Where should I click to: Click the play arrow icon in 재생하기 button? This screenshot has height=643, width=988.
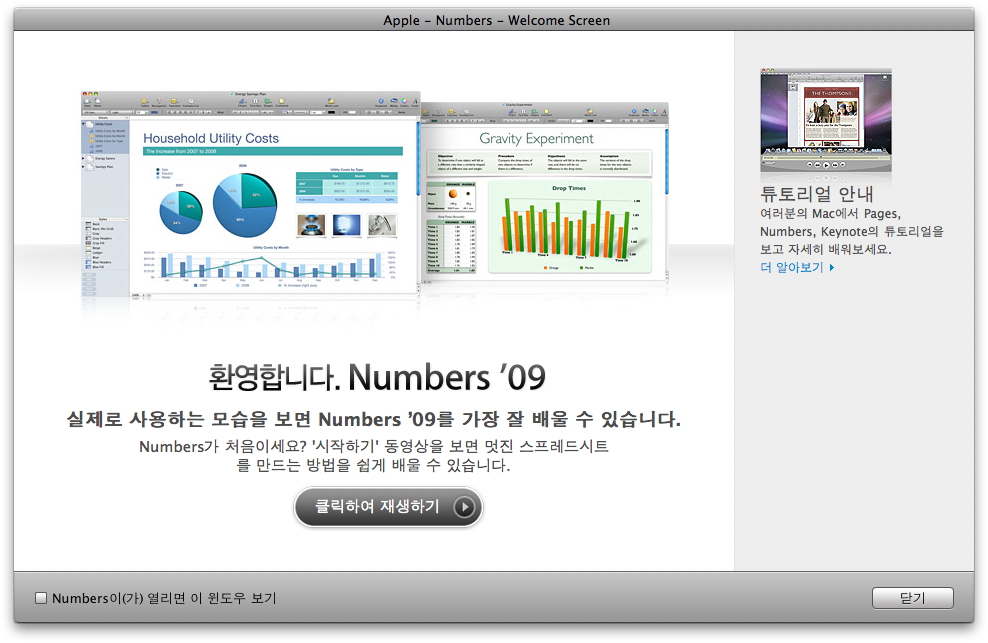pos(464,507)
